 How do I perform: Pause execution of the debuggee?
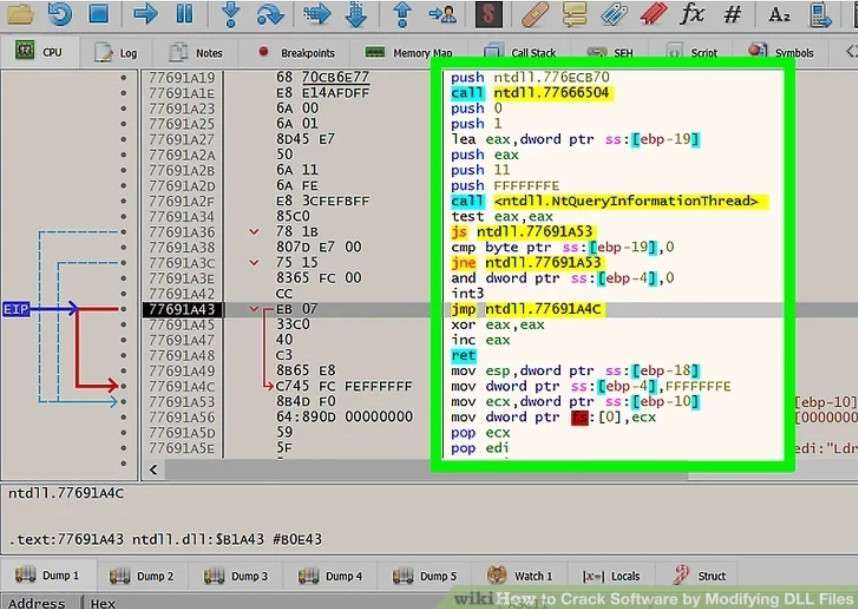[184, 14]
